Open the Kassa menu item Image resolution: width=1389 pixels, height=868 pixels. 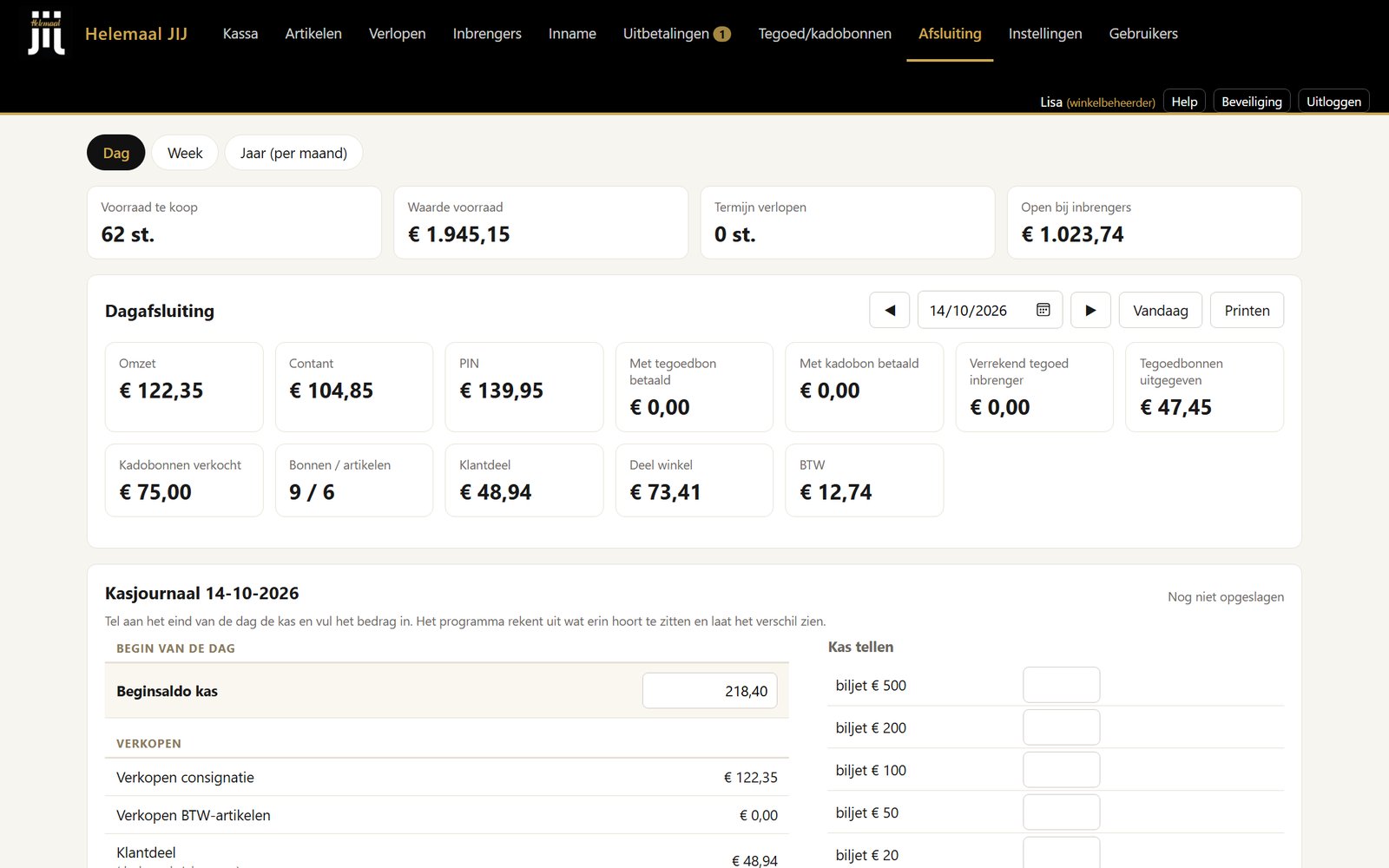(240, 34)
